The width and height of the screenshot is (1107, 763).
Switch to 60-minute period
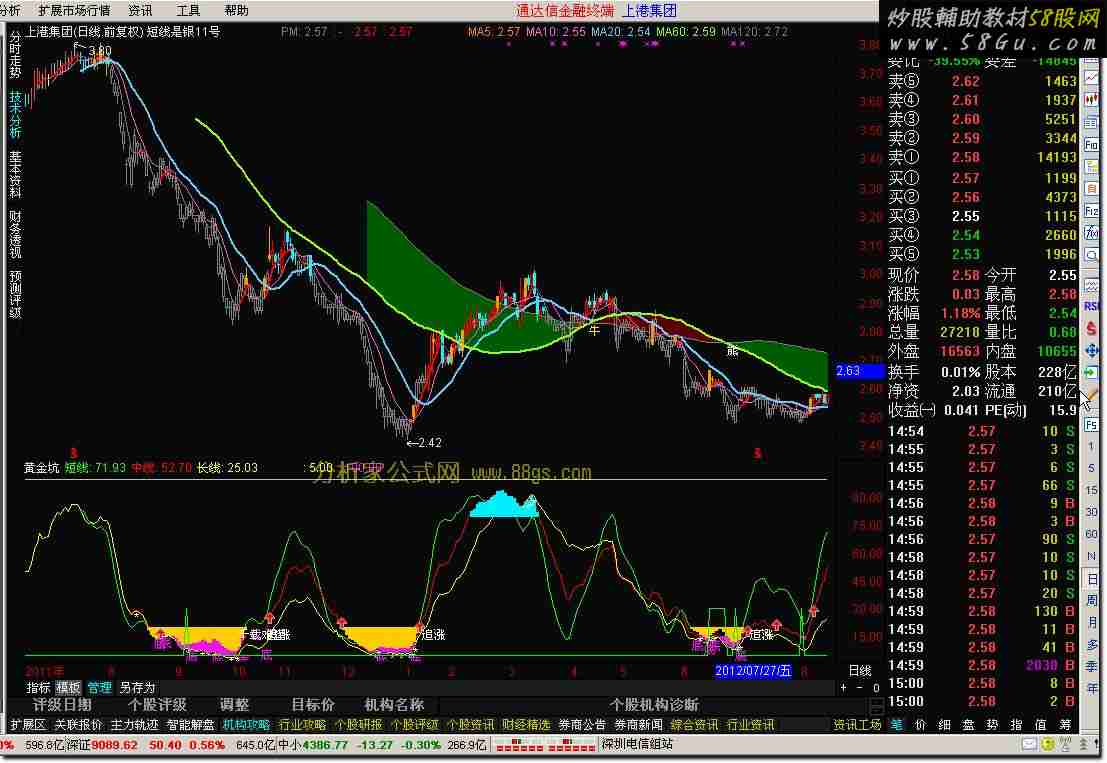(x=1091, y=534)
